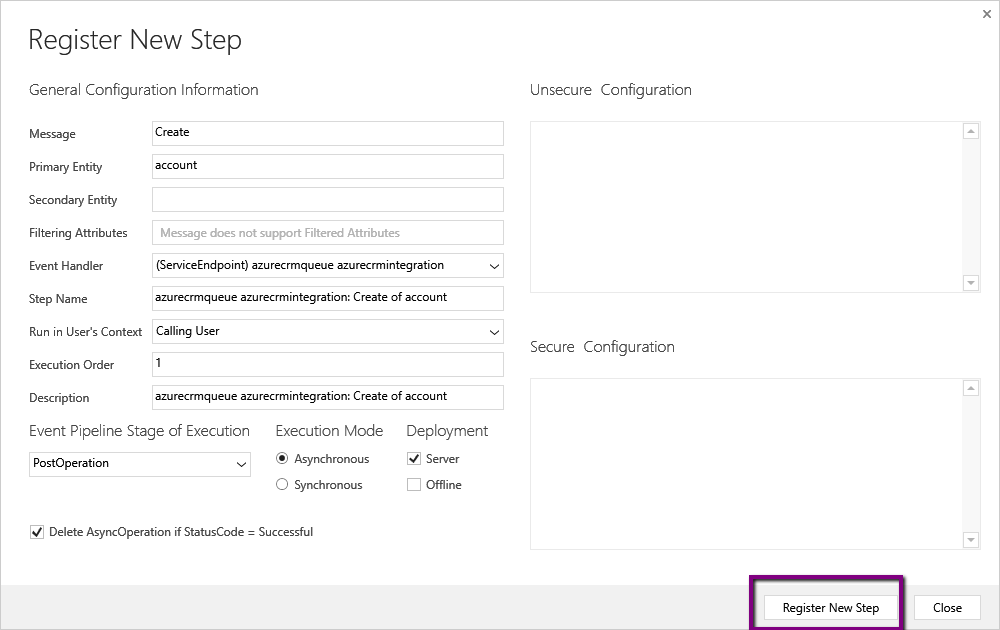Image resolution: width=1000 pixels, height=630 pixels.
Task: Enable Offline deployment
Action: point(414,484)
